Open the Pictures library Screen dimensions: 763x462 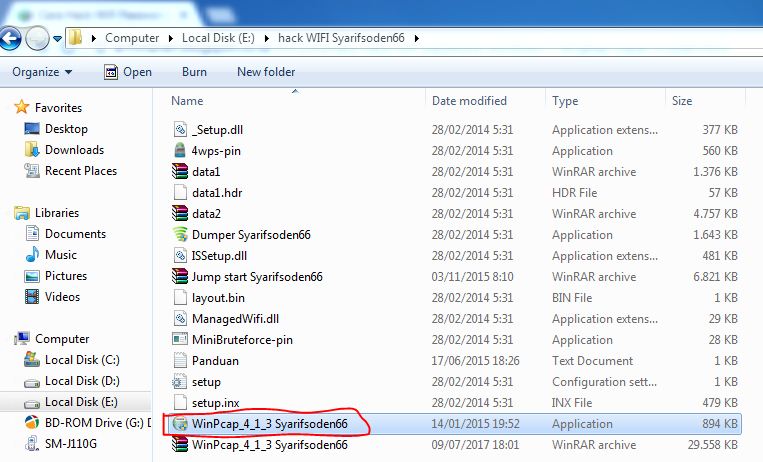point(66,276)
